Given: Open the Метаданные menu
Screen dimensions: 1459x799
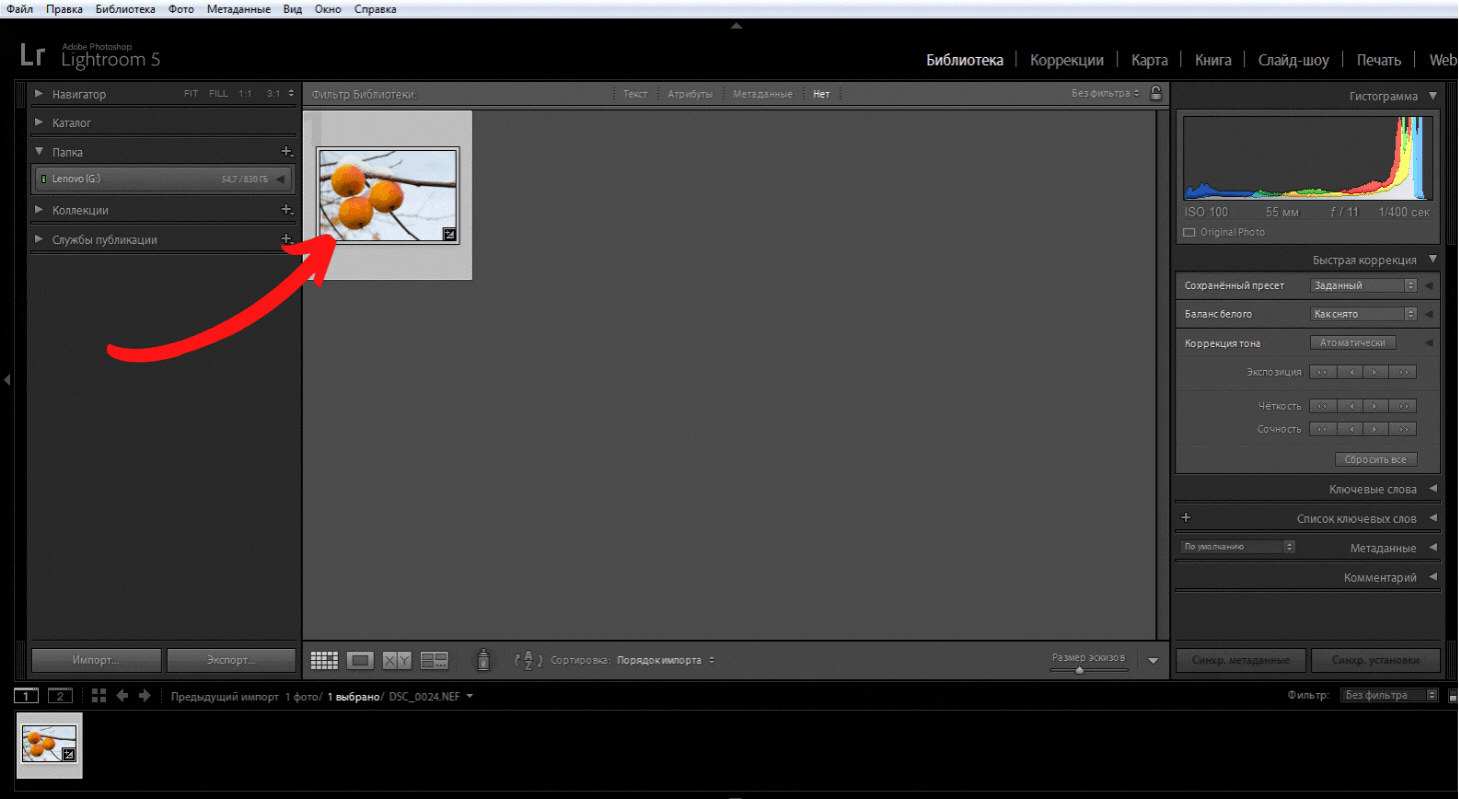Looking at the screenshot, I should (x=238, y=9).
